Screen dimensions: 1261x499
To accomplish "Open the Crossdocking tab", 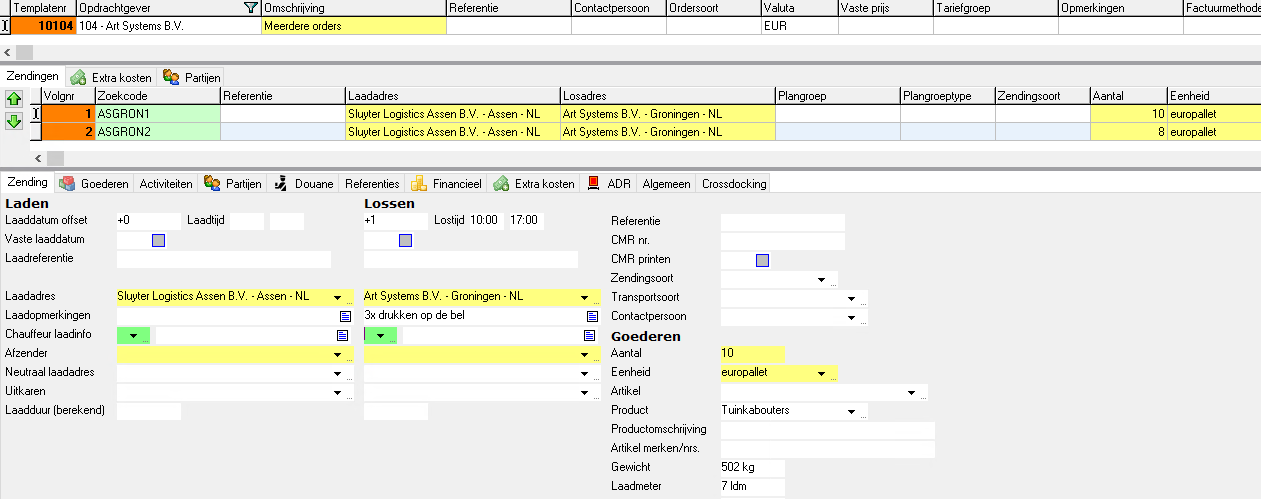I will point(734,184).
